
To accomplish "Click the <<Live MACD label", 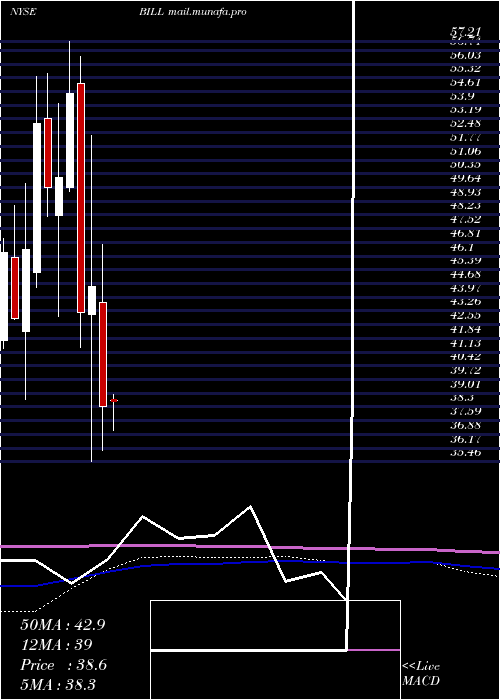I will pos(421,673).
